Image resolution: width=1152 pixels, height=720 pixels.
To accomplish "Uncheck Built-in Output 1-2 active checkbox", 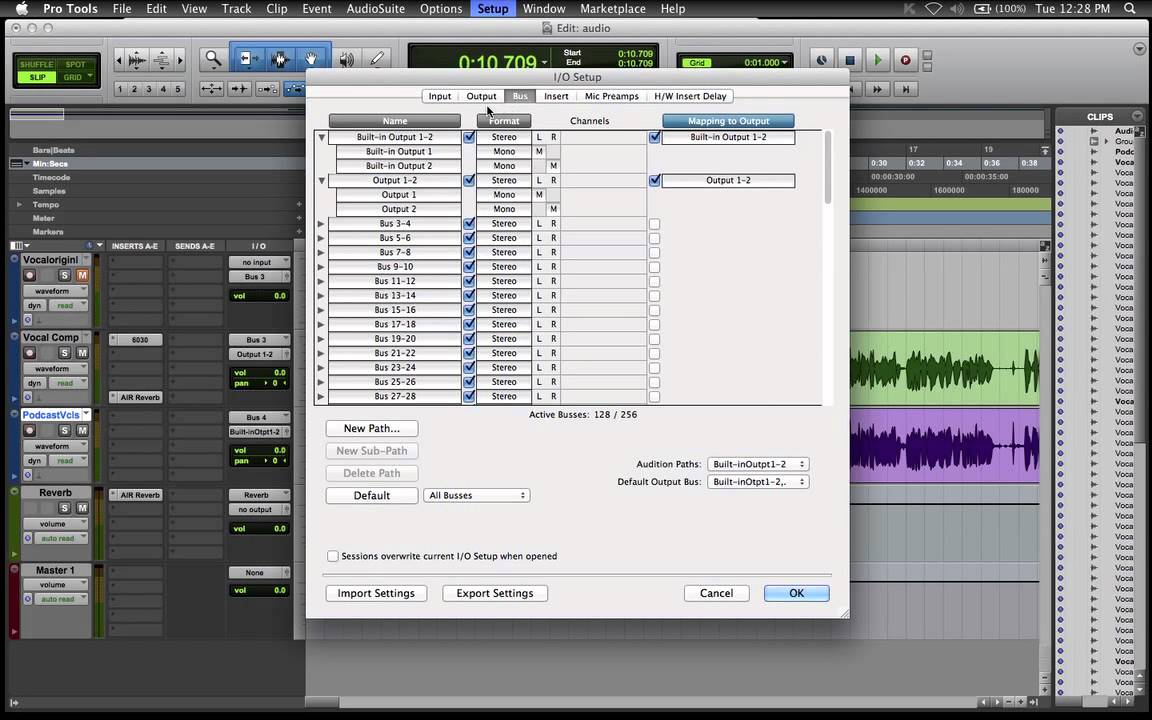I will click(x=469, y=137).
